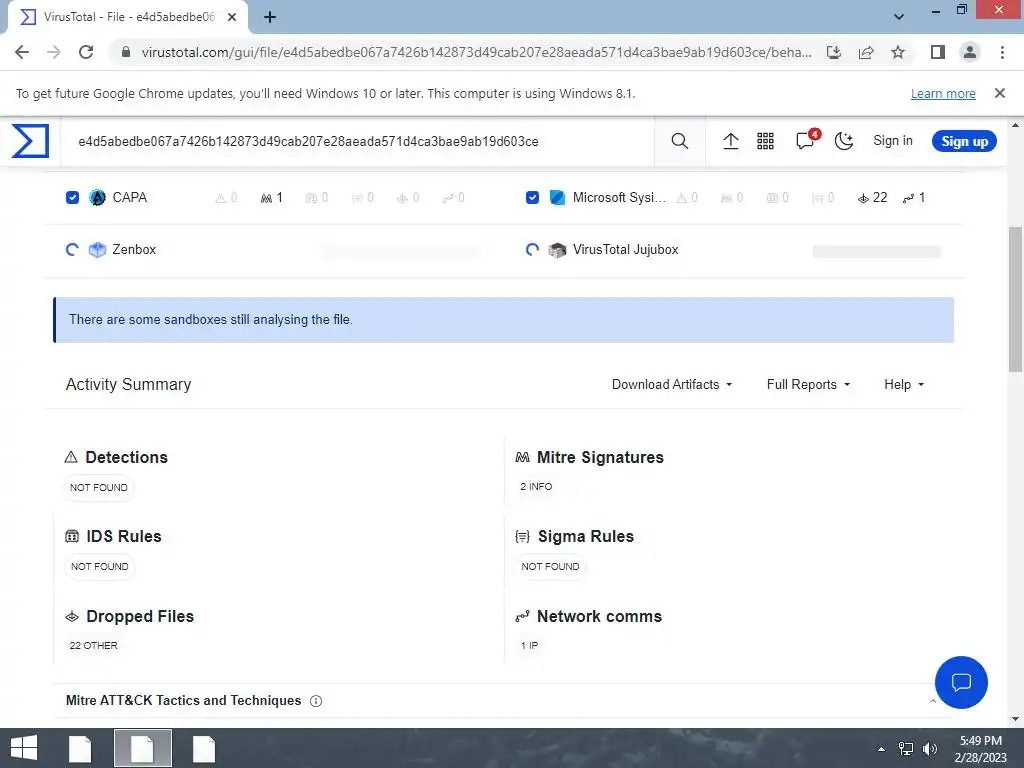Image resolution: width=1024 pixels, height=768 pixels.
Task: Open the blue chat bubble widget
Action: coord(961,682)
